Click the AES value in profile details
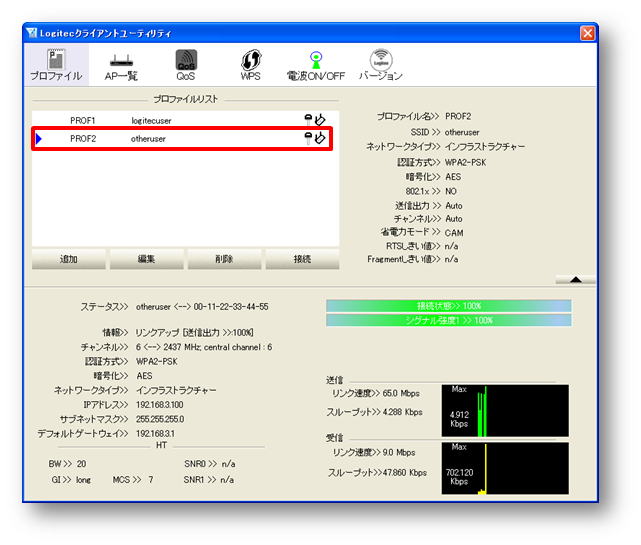 click(x=453, y=177)
